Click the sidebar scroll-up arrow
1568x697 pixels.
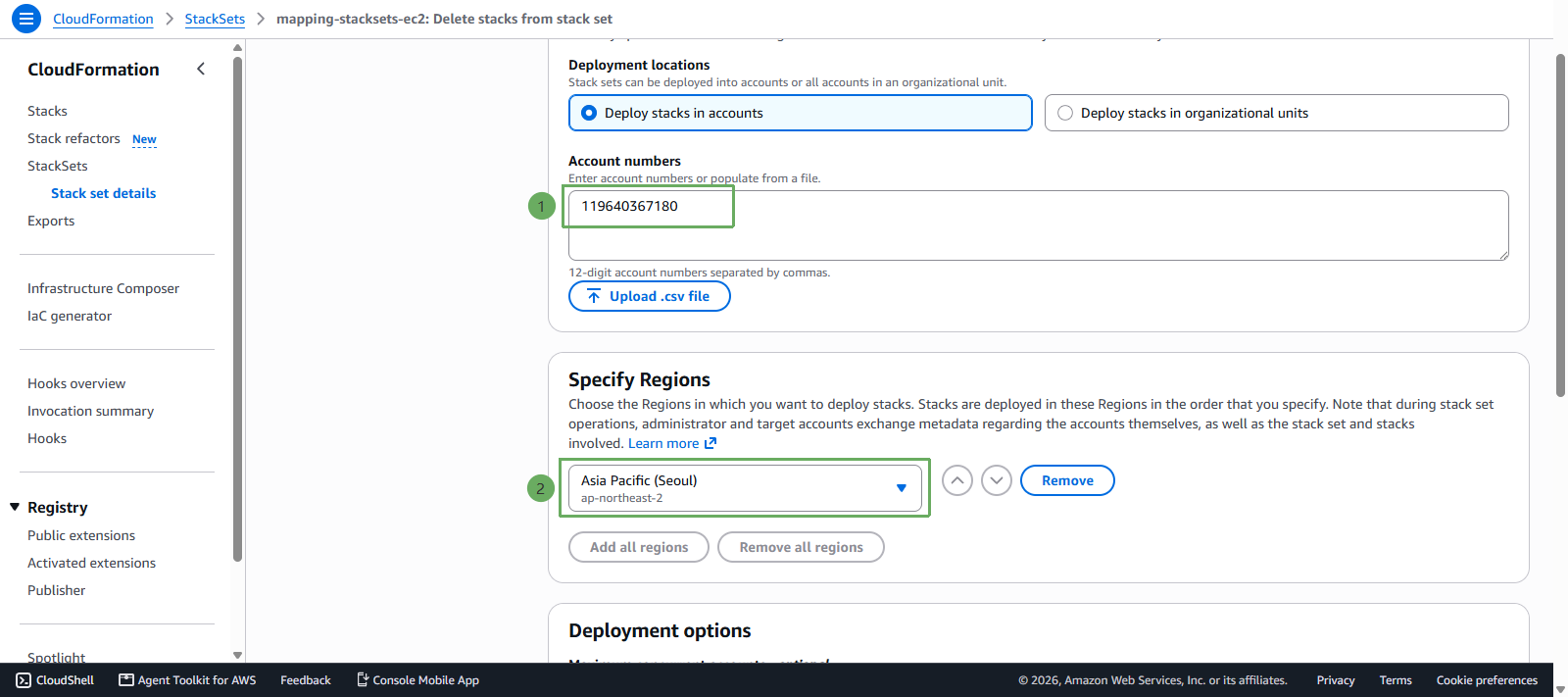point(237,47)
